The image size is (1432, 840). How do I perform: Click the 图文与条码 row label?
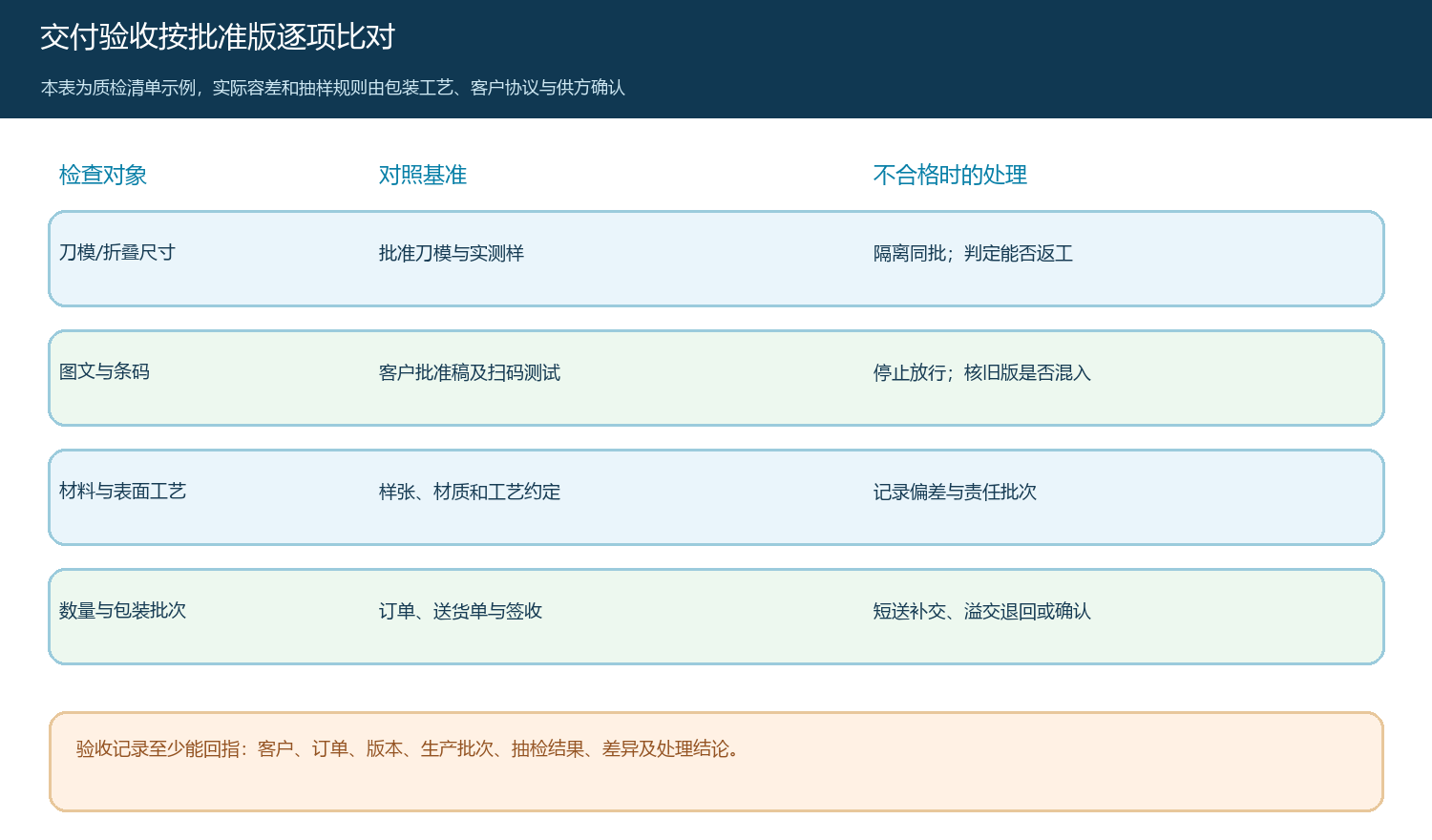(x=105, y=371)
